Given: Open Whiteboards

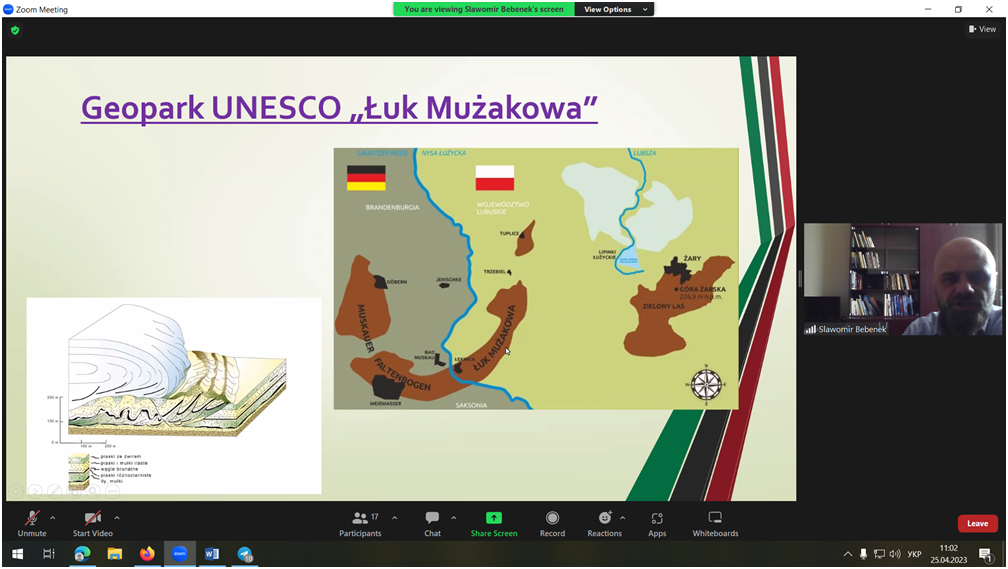Looking at the screenshot, I should pos(715,521).
